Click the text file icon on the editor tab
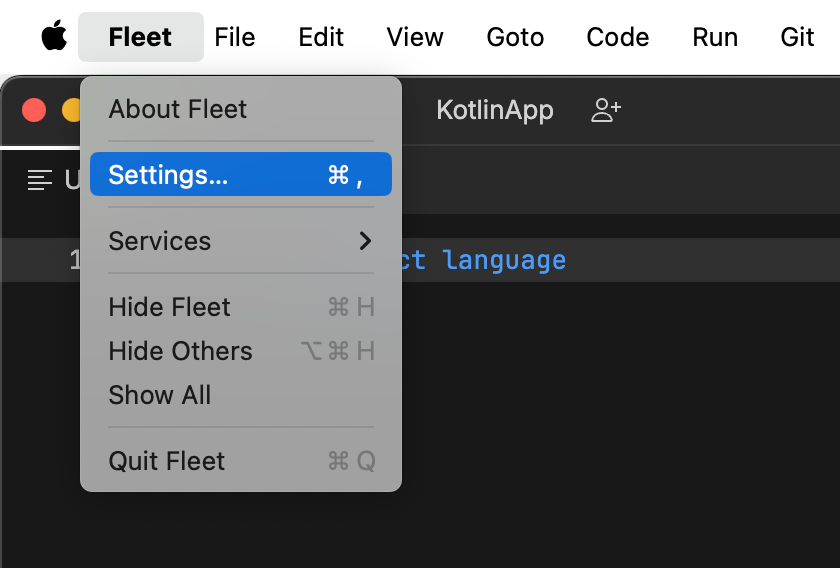The width and height of the screenshot is (840, 568). (x=40, y=180)
